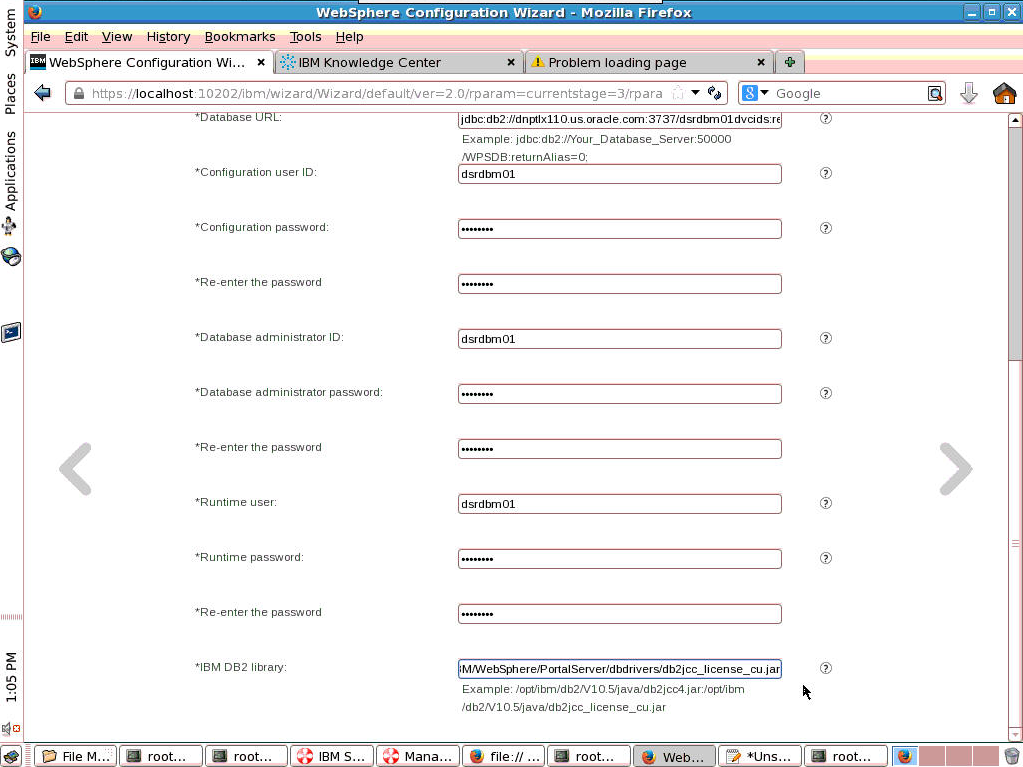Click help icon for Configuration user ID

pyautogui.click(x=825, y=173)
